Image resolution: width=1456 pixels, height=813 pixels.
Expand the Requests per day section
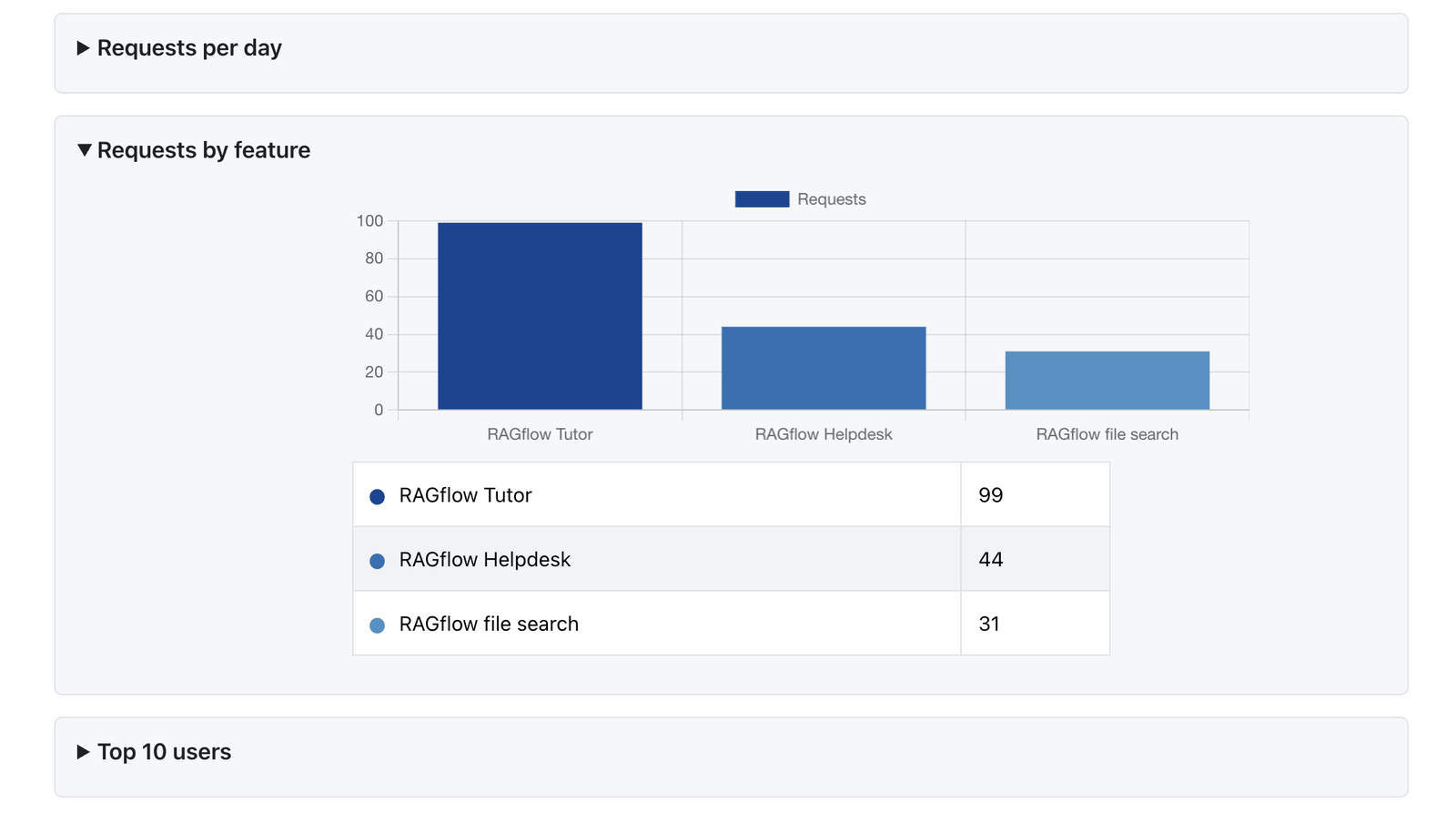pyautogui.click(x=180, y=48)
